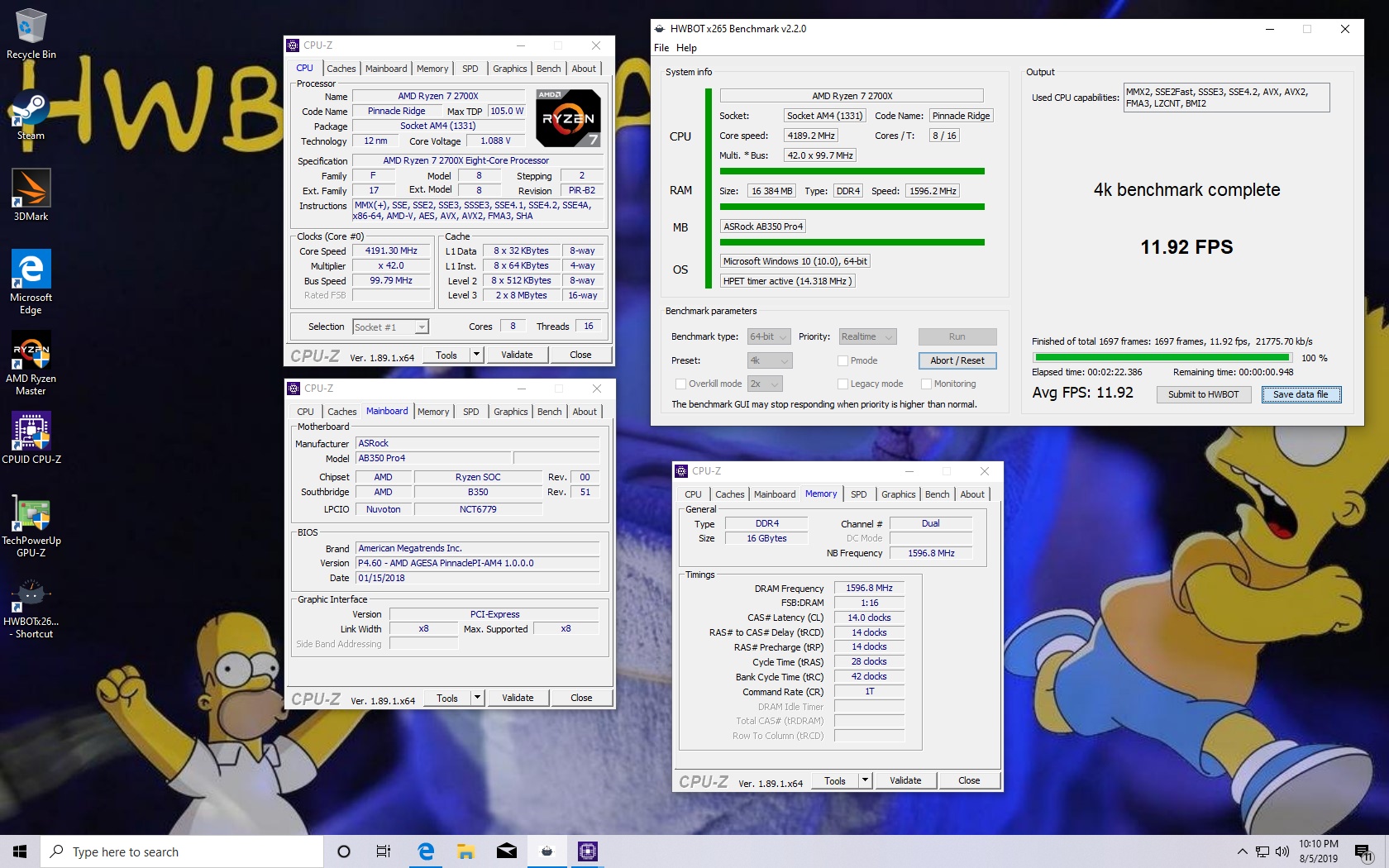This screenshot has width=1389, height=868.
Task: Expand Tools arrow in Memory CPU-Z window
Action: 865,780
